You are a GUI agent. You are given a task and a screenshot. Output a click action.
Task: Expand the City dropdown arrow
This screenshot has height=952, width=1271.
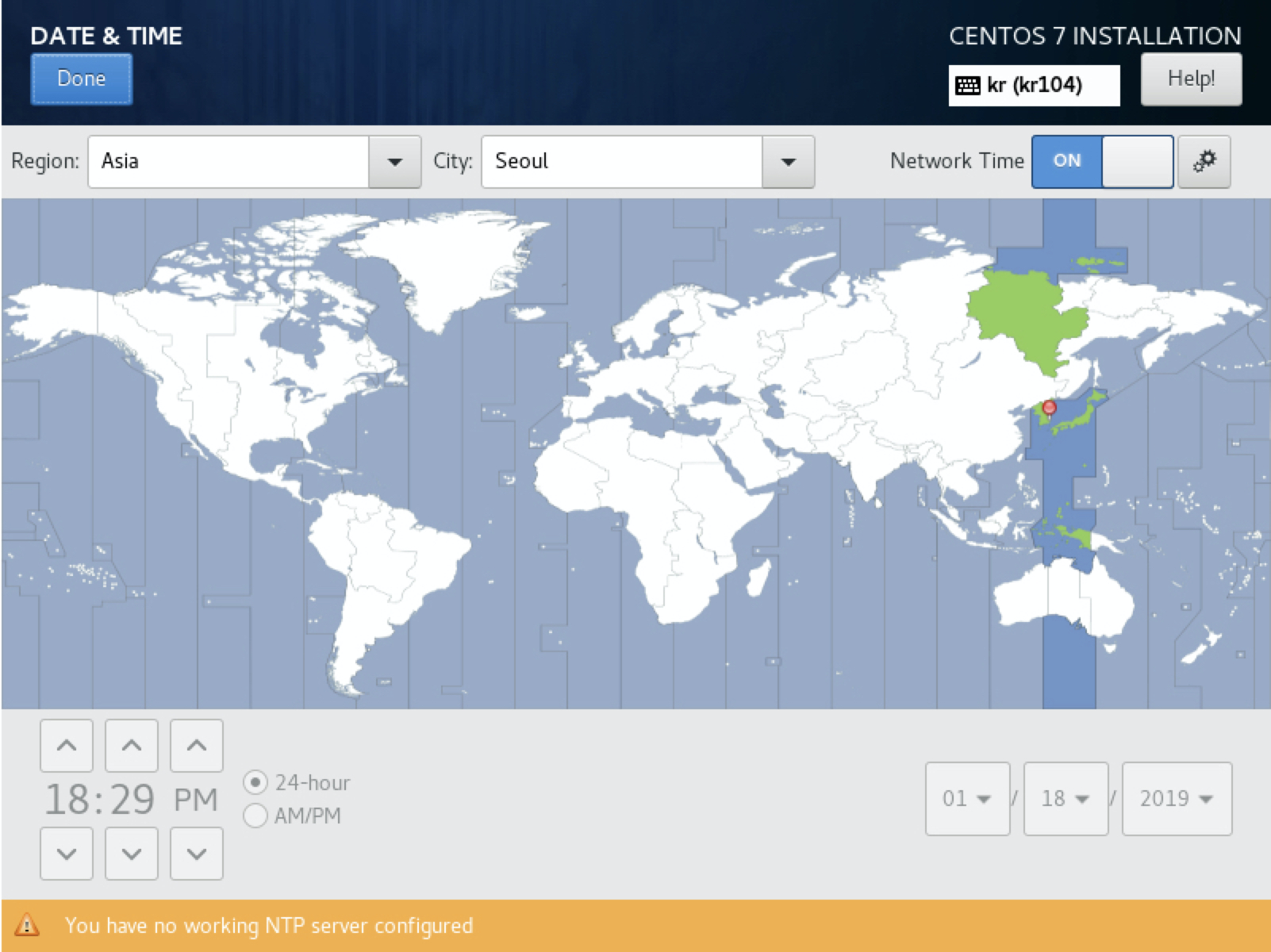pos(788,162)
